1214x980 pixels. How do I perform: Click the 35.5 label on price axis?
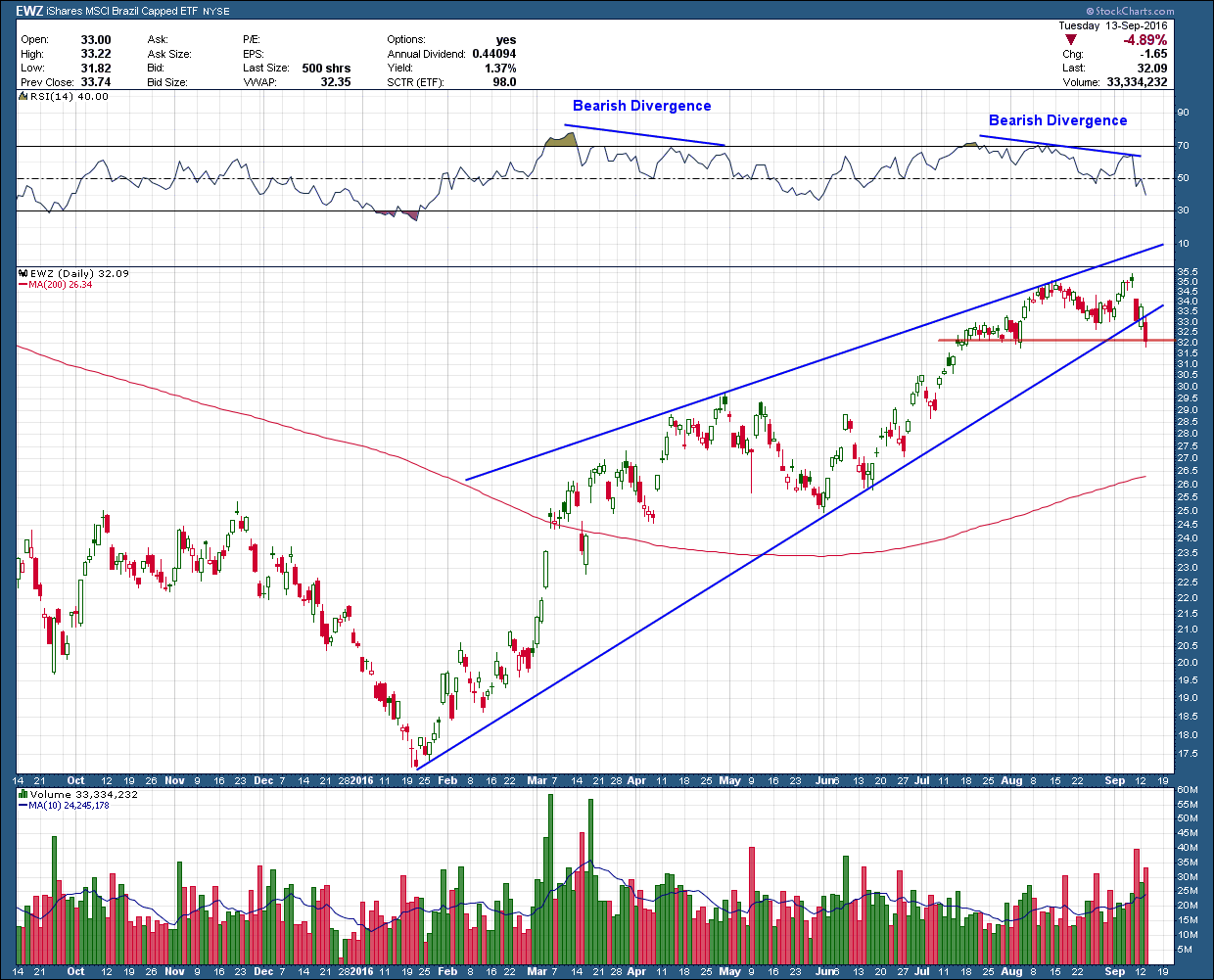coord(1187,272)
